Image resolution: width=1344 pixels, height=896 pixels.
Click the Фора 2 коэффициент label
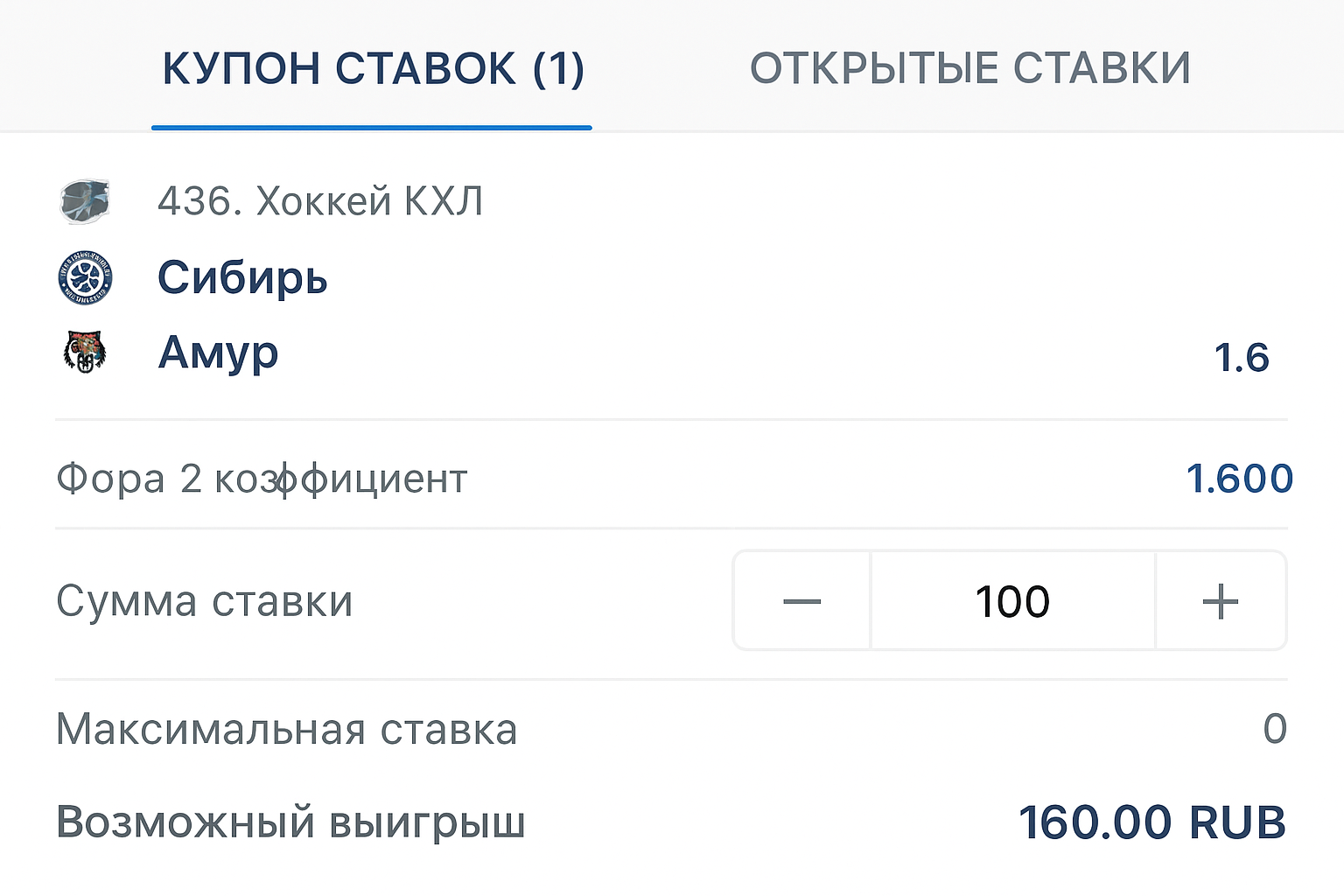click(262, 479)
